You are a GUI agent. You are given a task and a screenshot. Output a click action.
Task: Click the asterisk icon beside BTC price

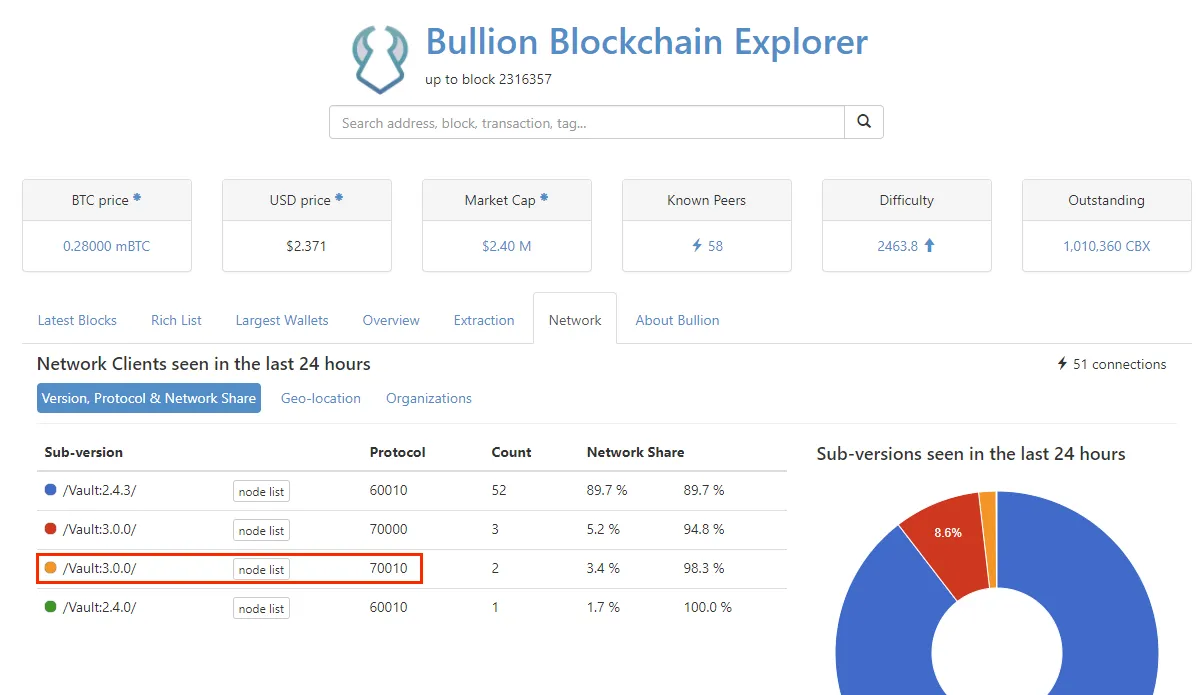pyautogui.click(x=137, y=198)
